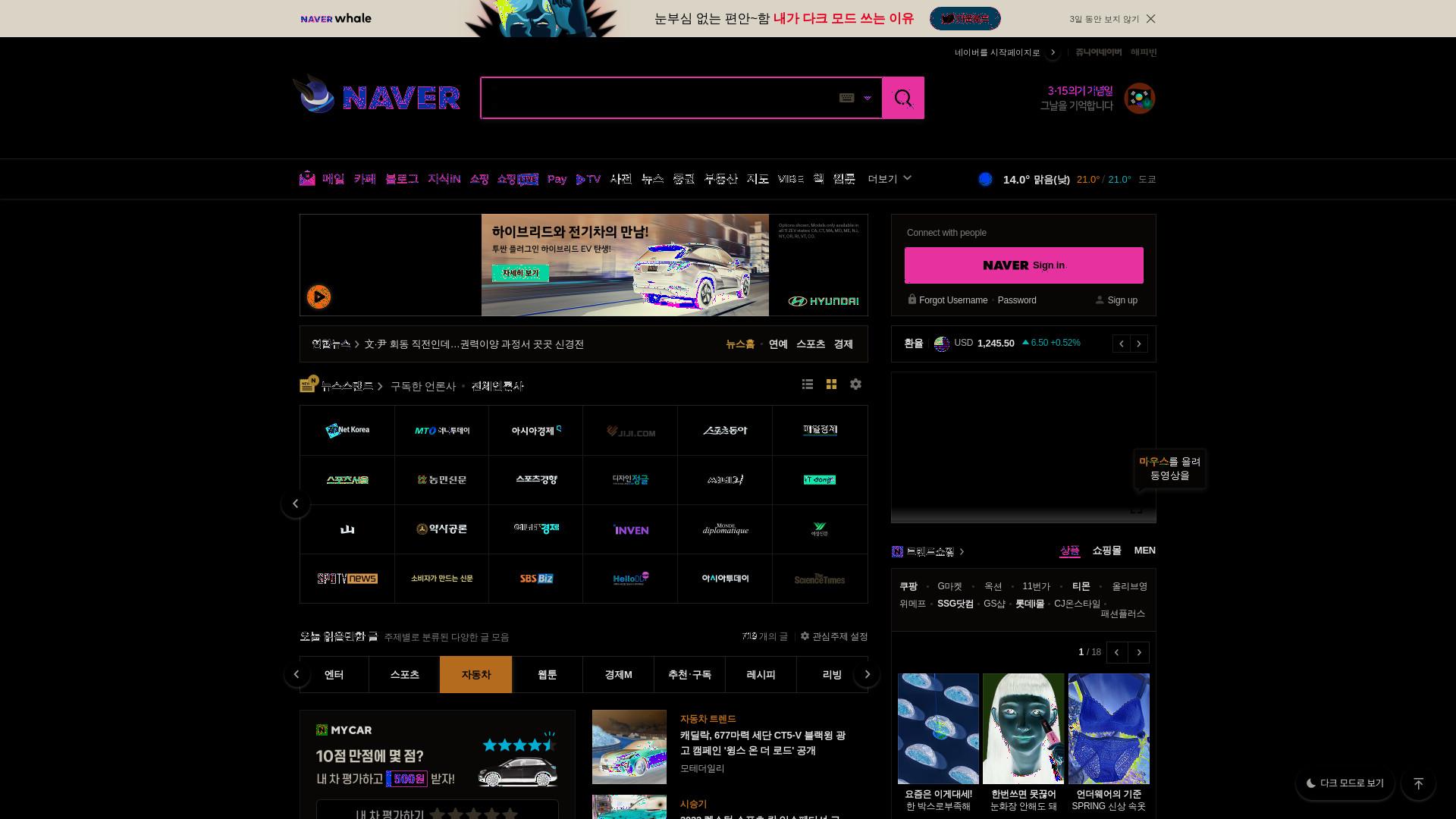This screenshot has height=819, width=1456.
Task: Click Sign up link
Action: click(x=1122, y=300)
